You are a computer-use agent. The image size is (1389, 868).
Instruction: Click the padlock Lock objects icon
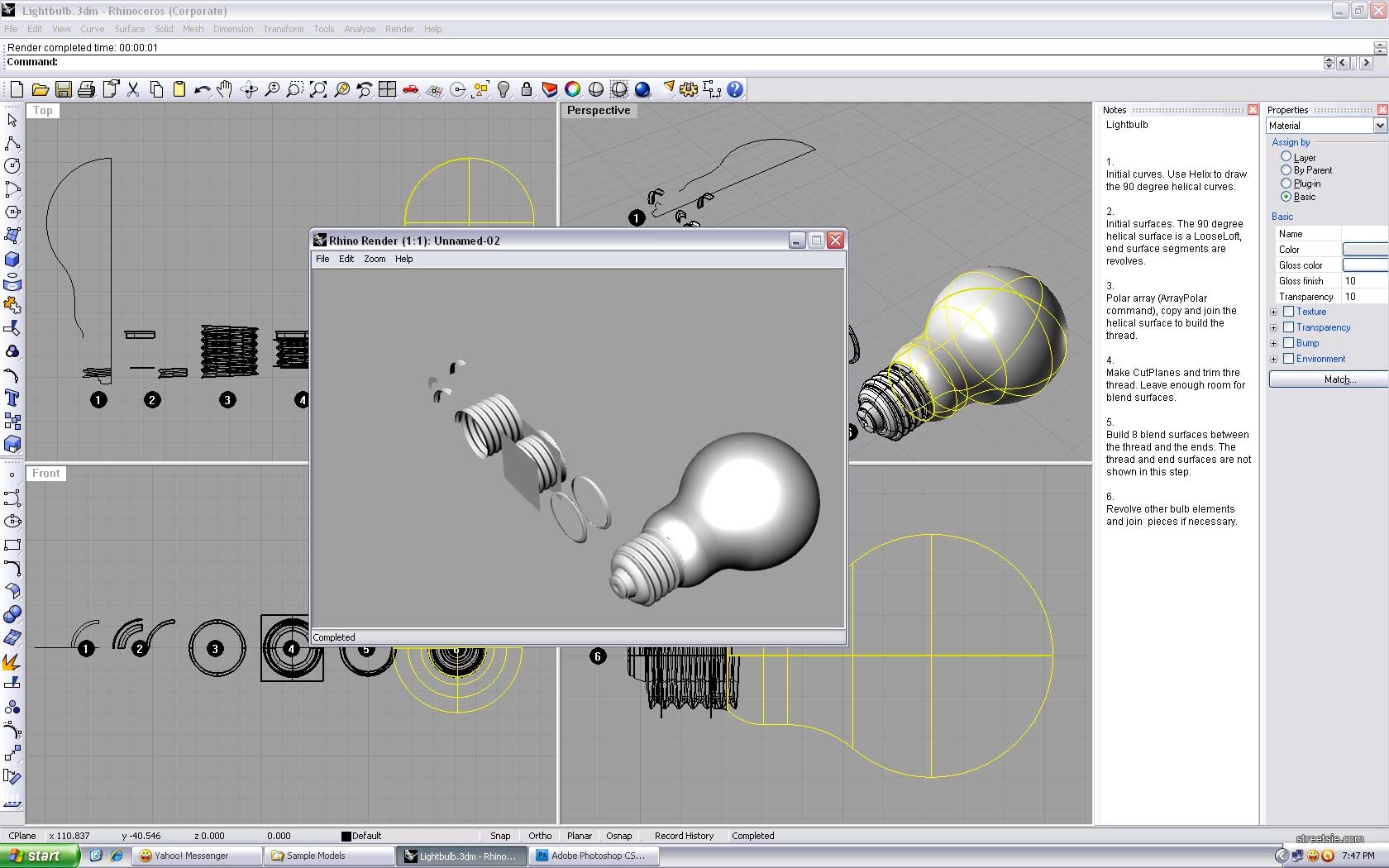click(527, 89)
